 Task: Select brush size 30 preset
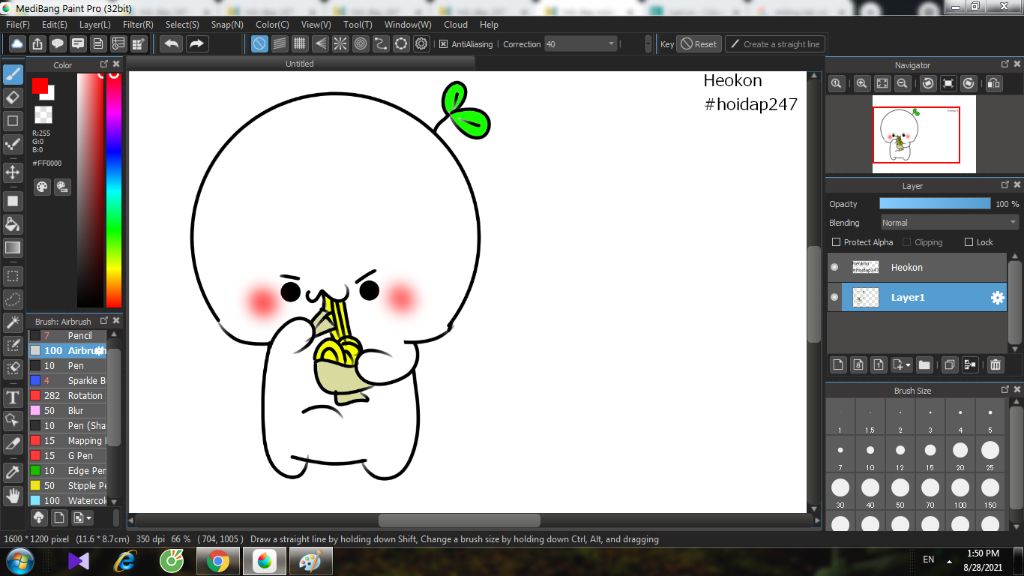(x=840, y=492)
